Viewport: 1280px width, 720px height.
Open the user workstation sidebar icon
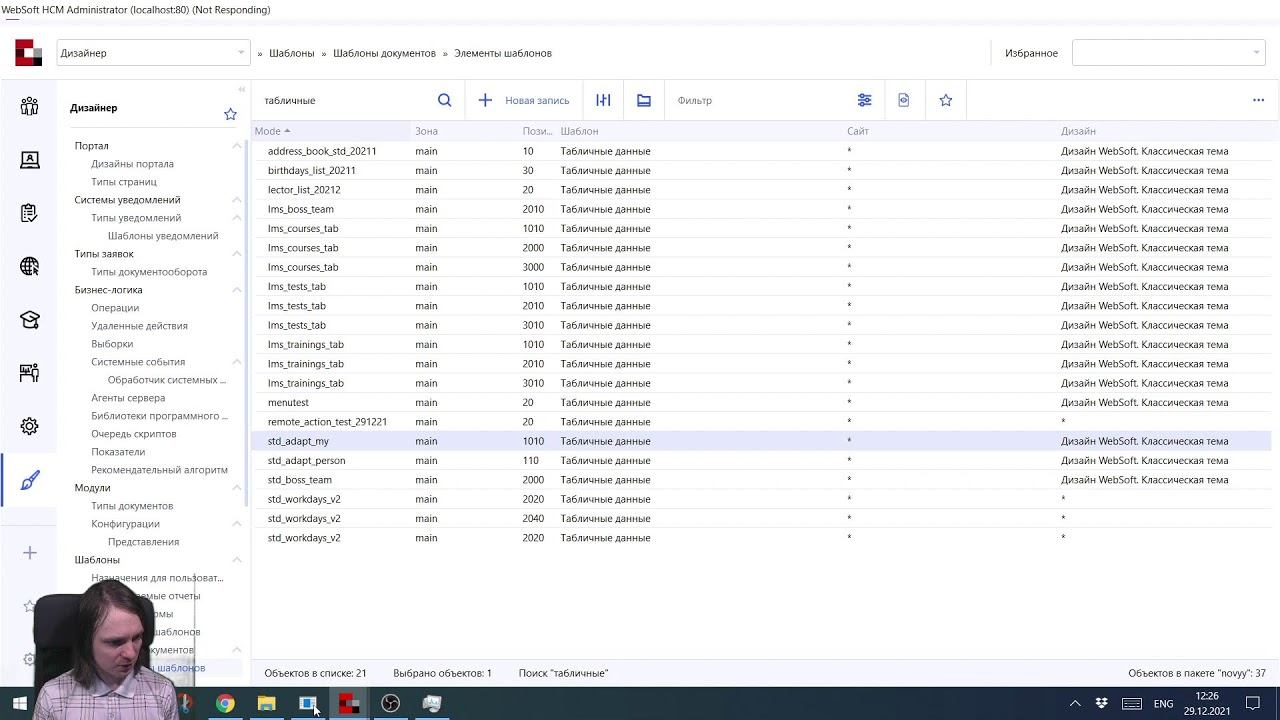29,160
